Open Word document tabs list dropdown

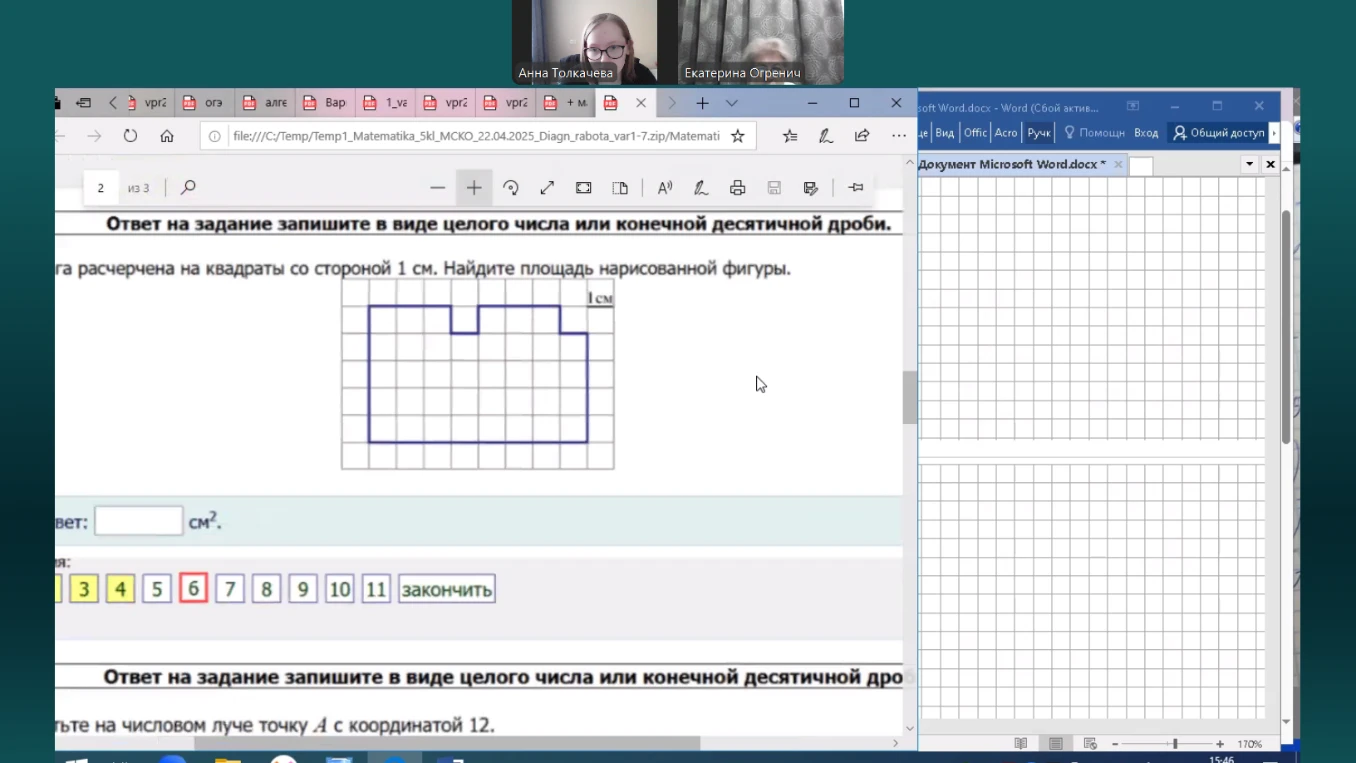click(1249, 164)
